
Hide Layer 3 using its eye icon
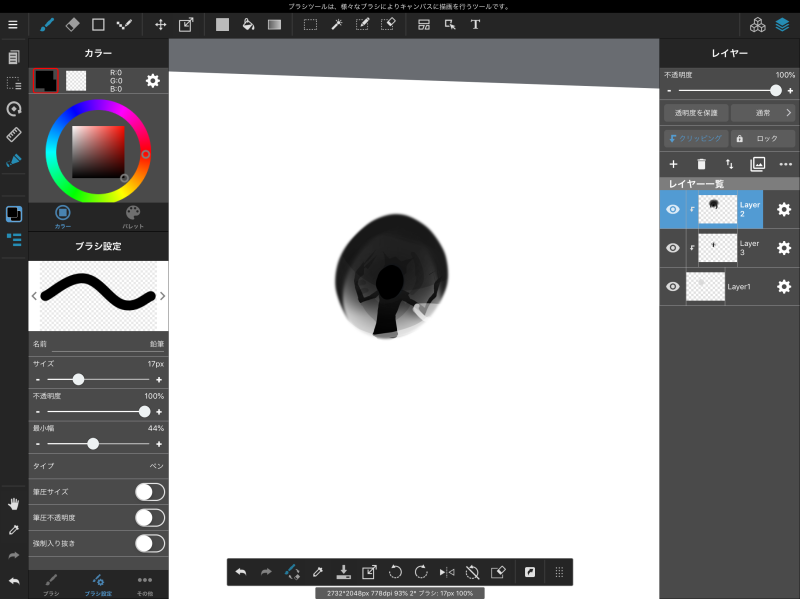point(673,248)
